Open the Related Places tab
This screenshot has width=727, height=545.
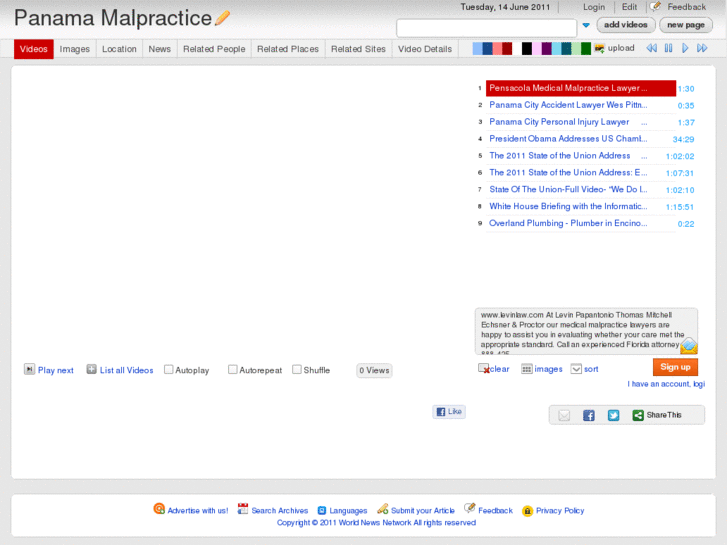tap(288, 49)
